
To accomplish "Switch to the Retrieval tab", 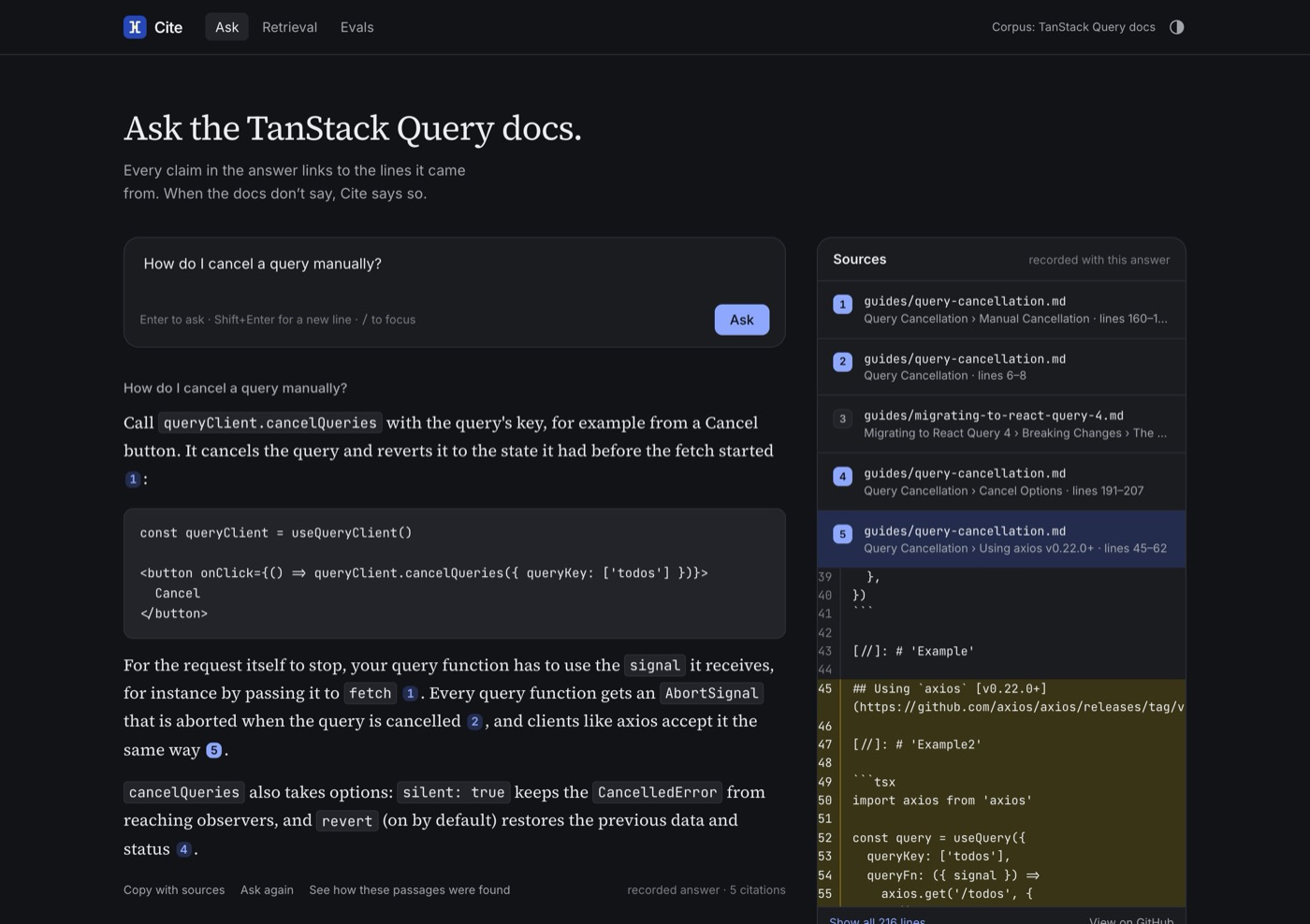I will [289, 27].
